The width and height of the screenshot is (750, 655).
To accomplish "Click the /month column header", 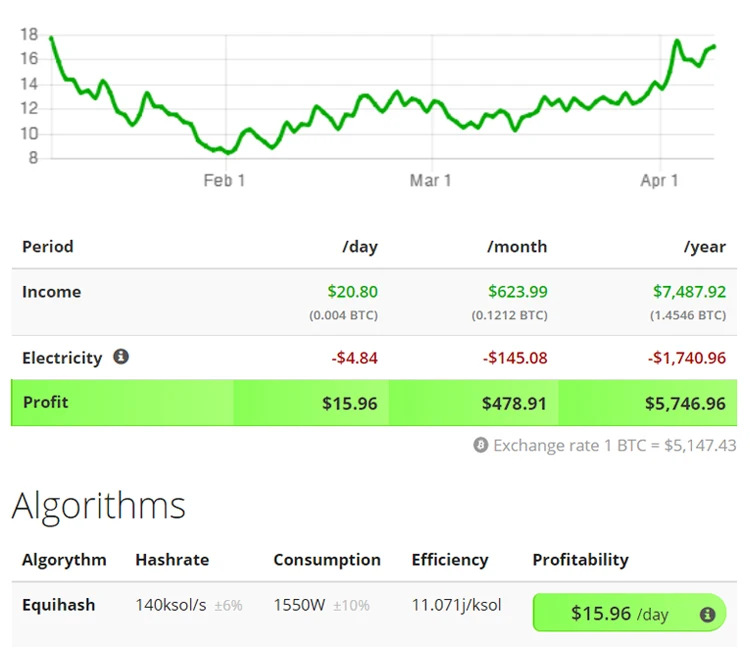I will (517, 247).
